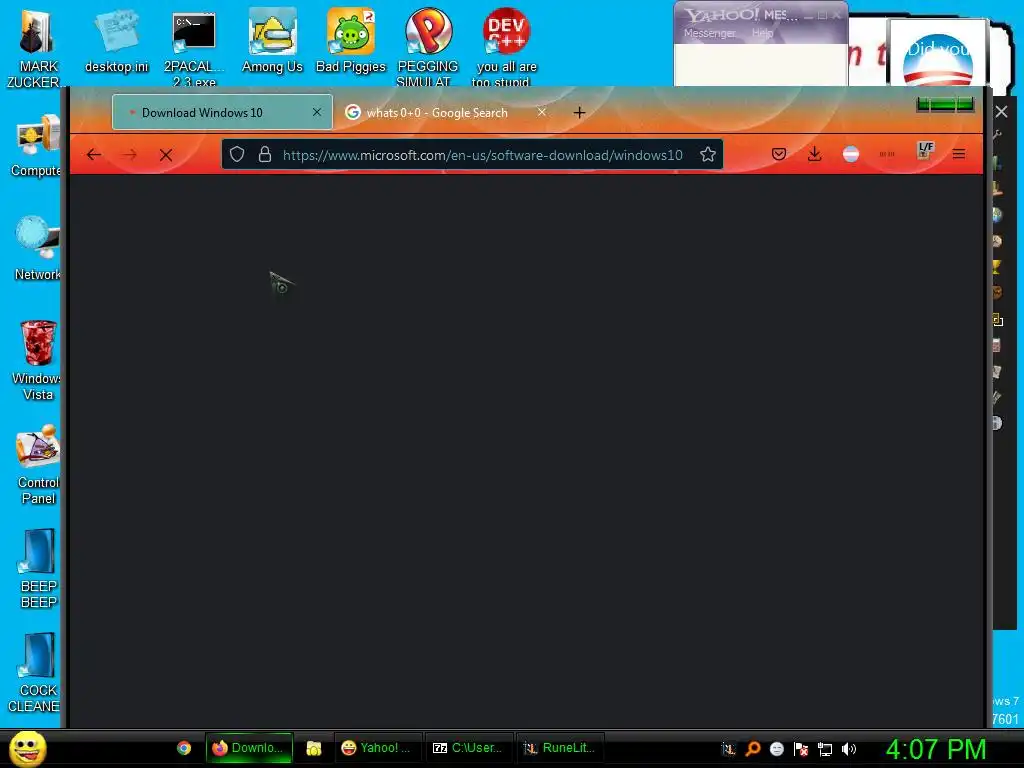Open the Network desktop icon
The width and height of the screenshot is (1024, 768).
tap(37, 248)
